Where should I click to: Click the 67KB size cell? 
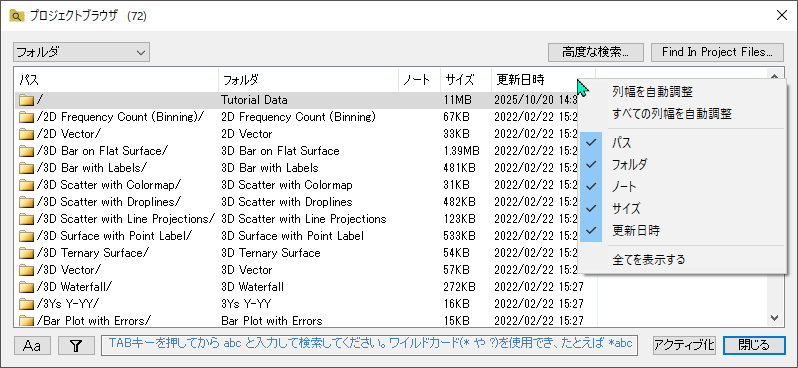coord(456,117)
